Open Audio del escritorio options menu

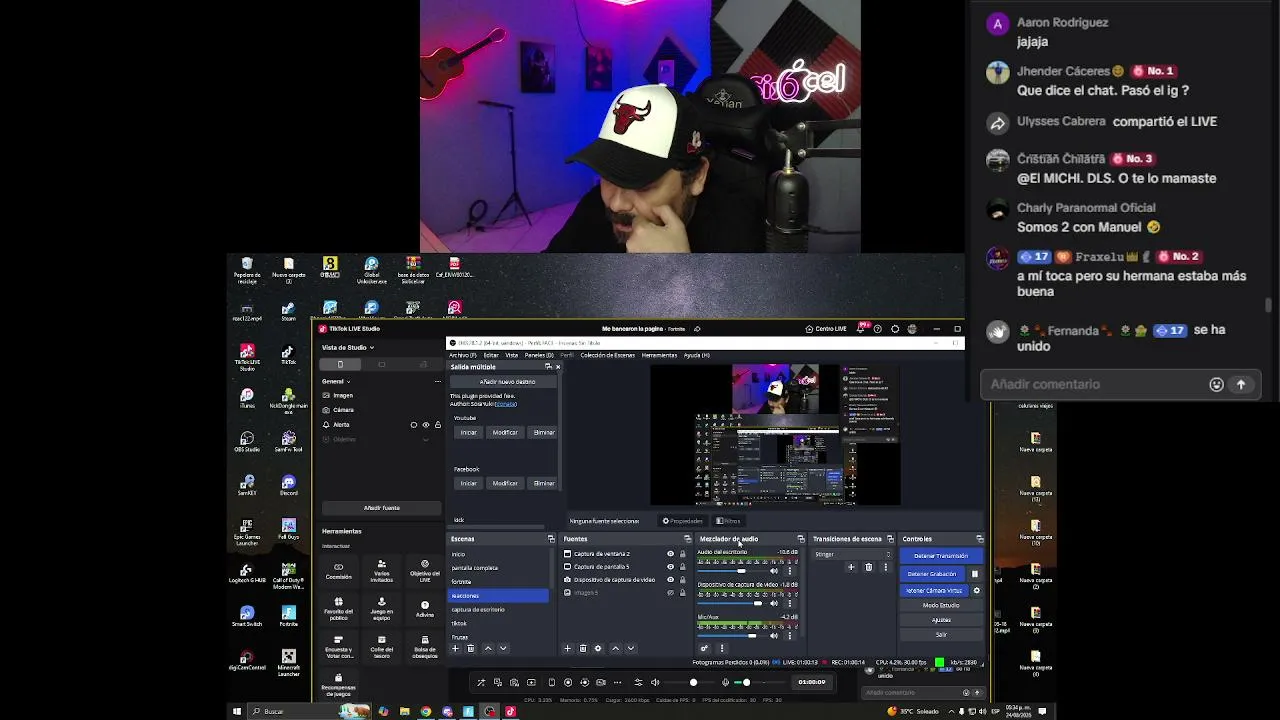click(789, 571)
